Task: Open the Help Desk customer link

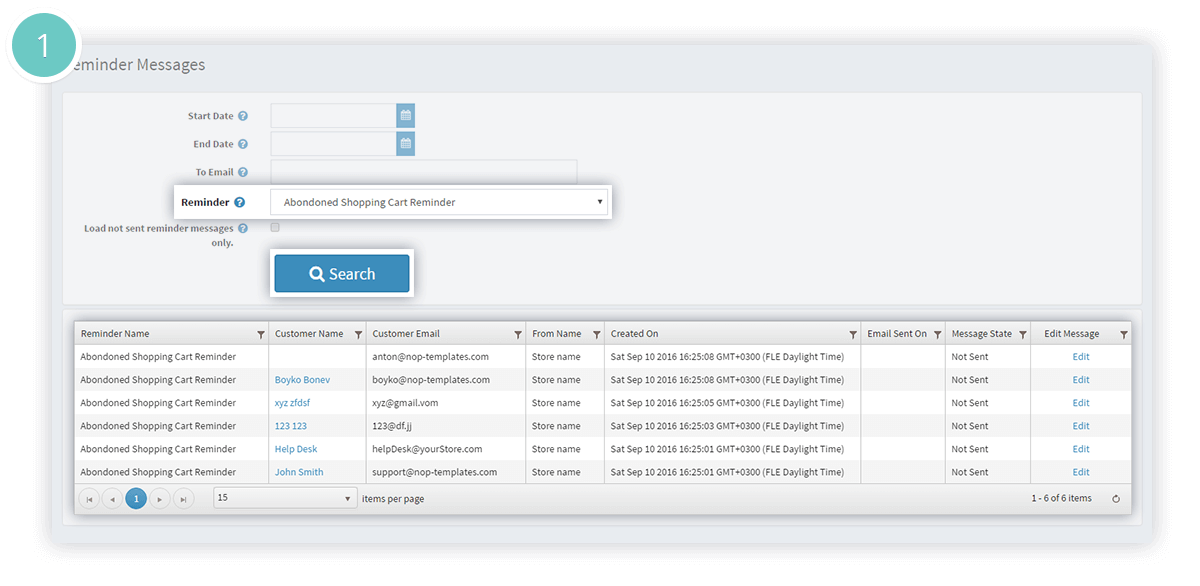Action: tap(296, 449)
